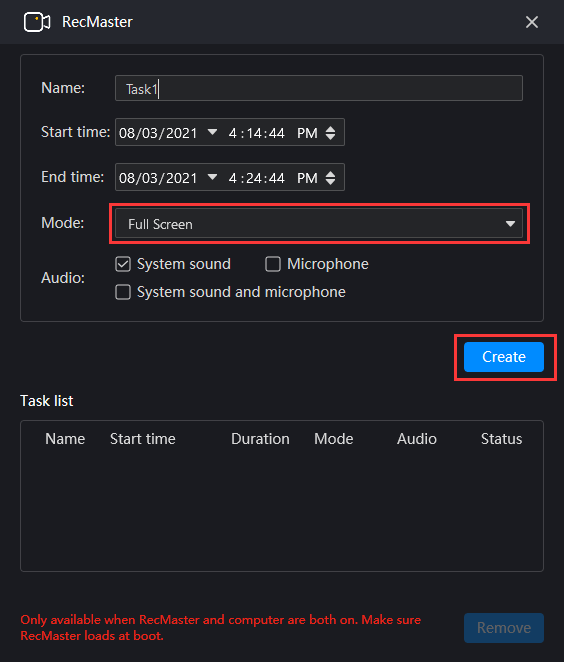Uncheck the System sound checkbox

click(123, 264)
